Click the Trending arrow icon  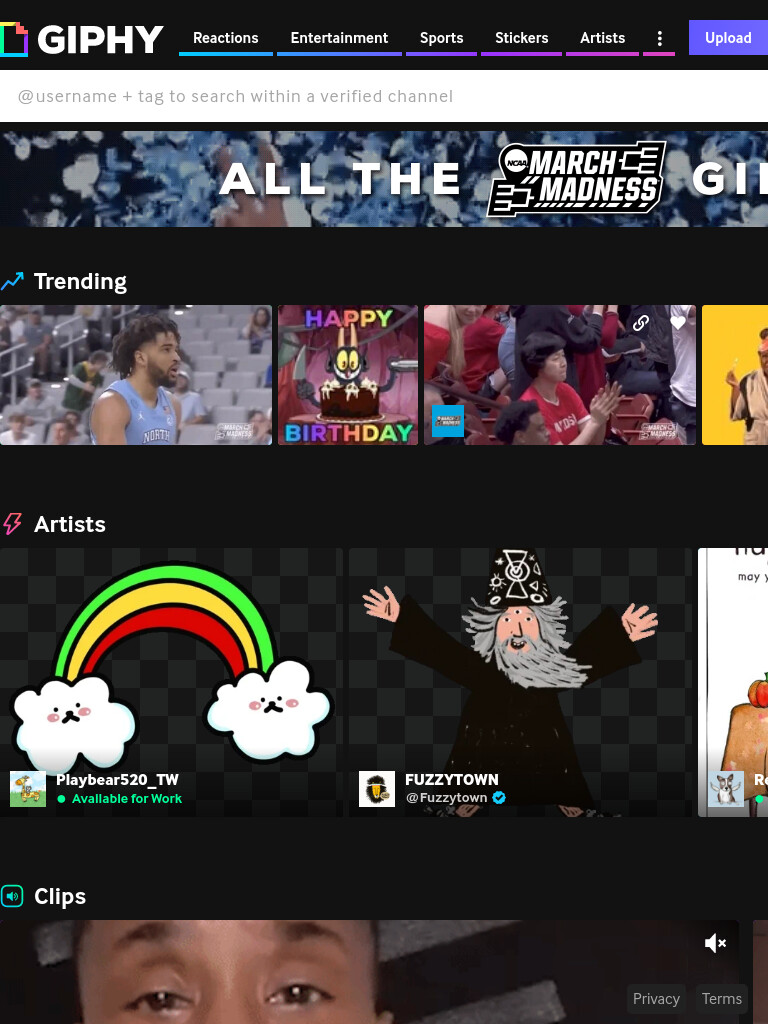pyautogui.click(x=12, y=281)
